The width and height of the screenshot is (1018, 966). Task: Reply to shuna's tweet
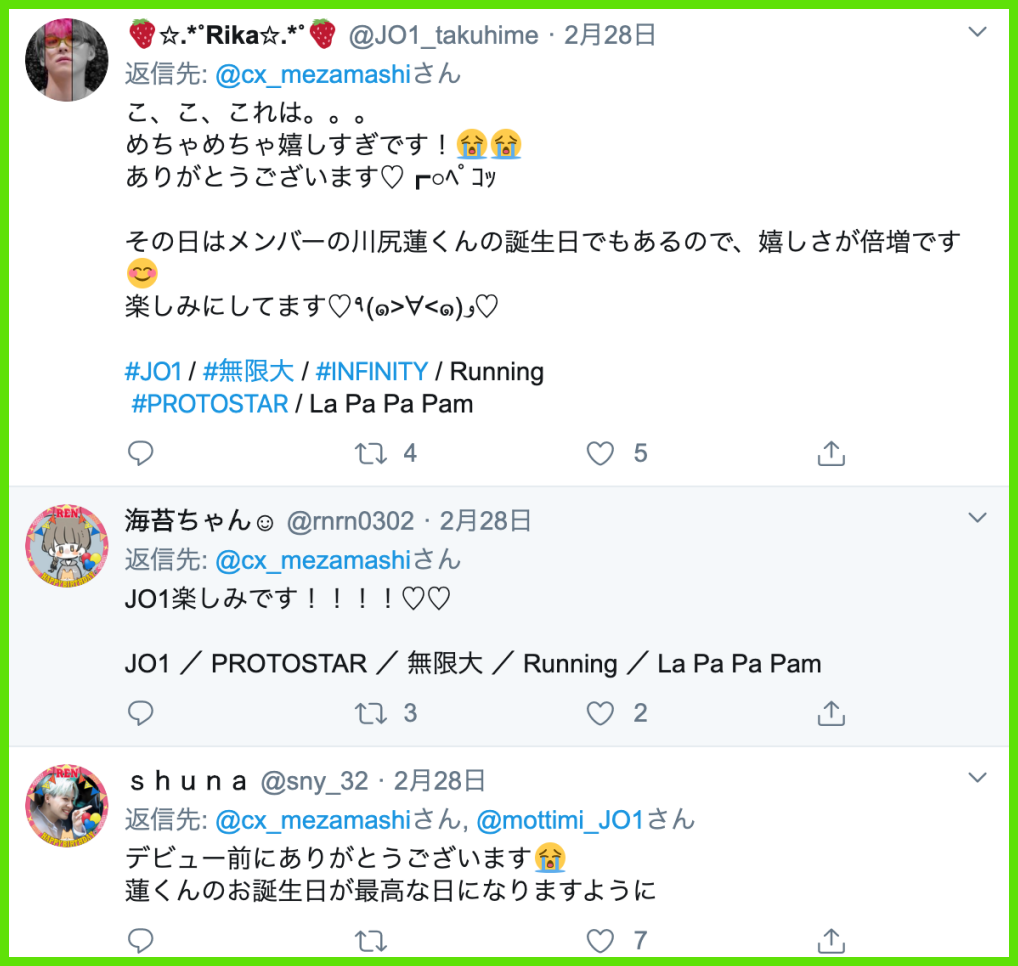click(140, 940)
